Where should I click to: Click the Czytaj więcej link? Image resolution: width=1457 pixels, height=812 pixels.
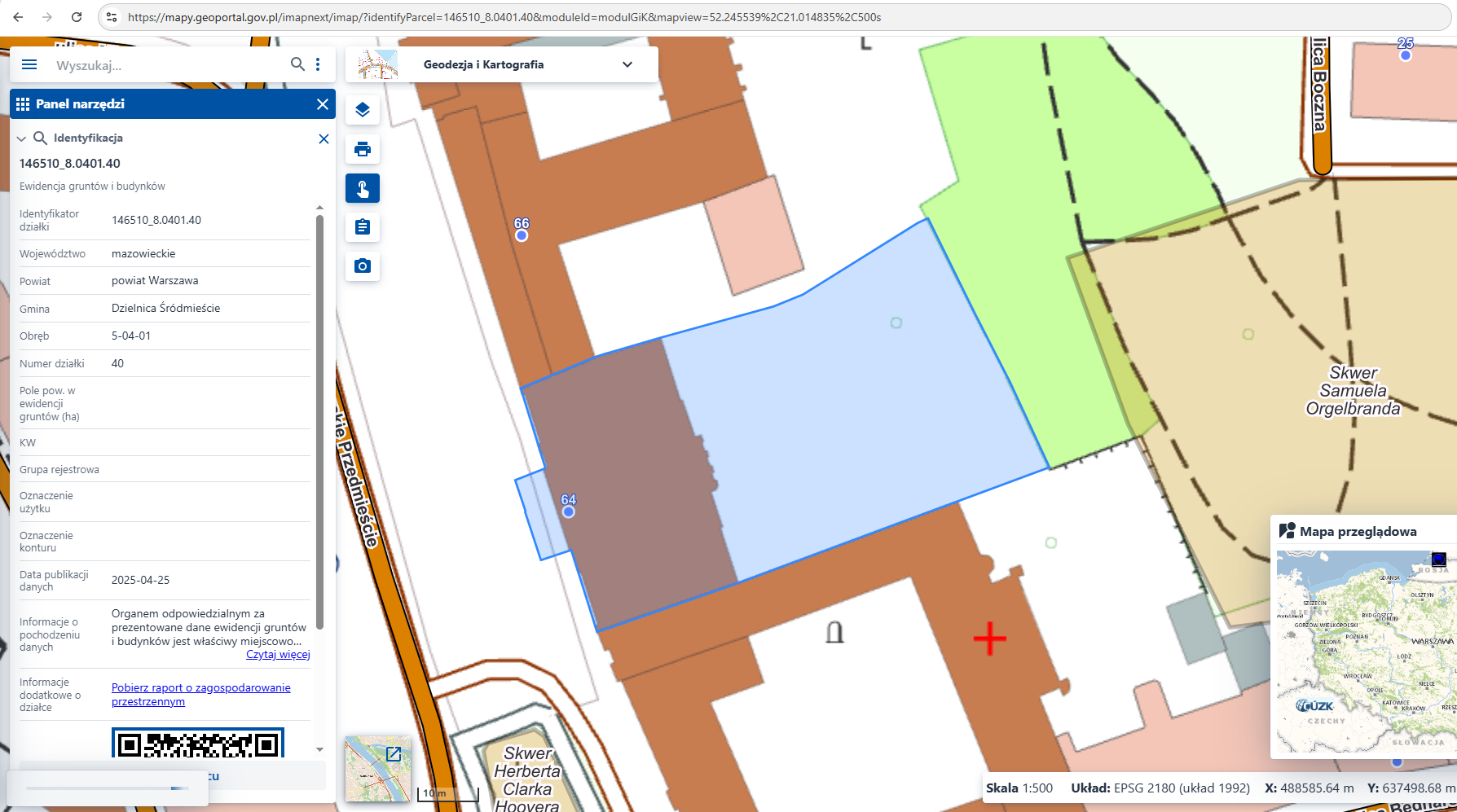278,655
